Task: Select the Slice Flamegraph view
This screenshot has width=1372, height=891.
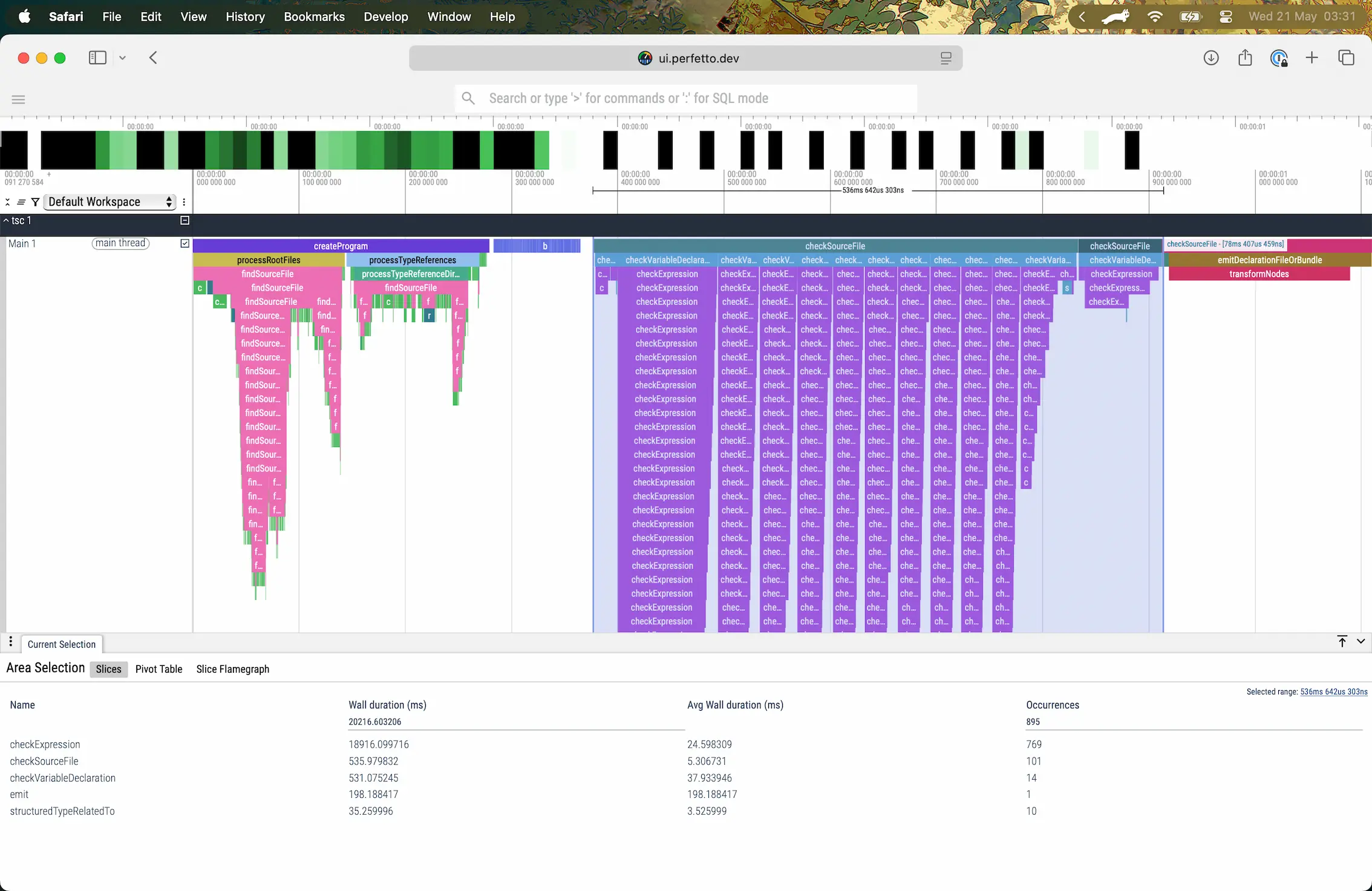Action: tap(232, 669)
